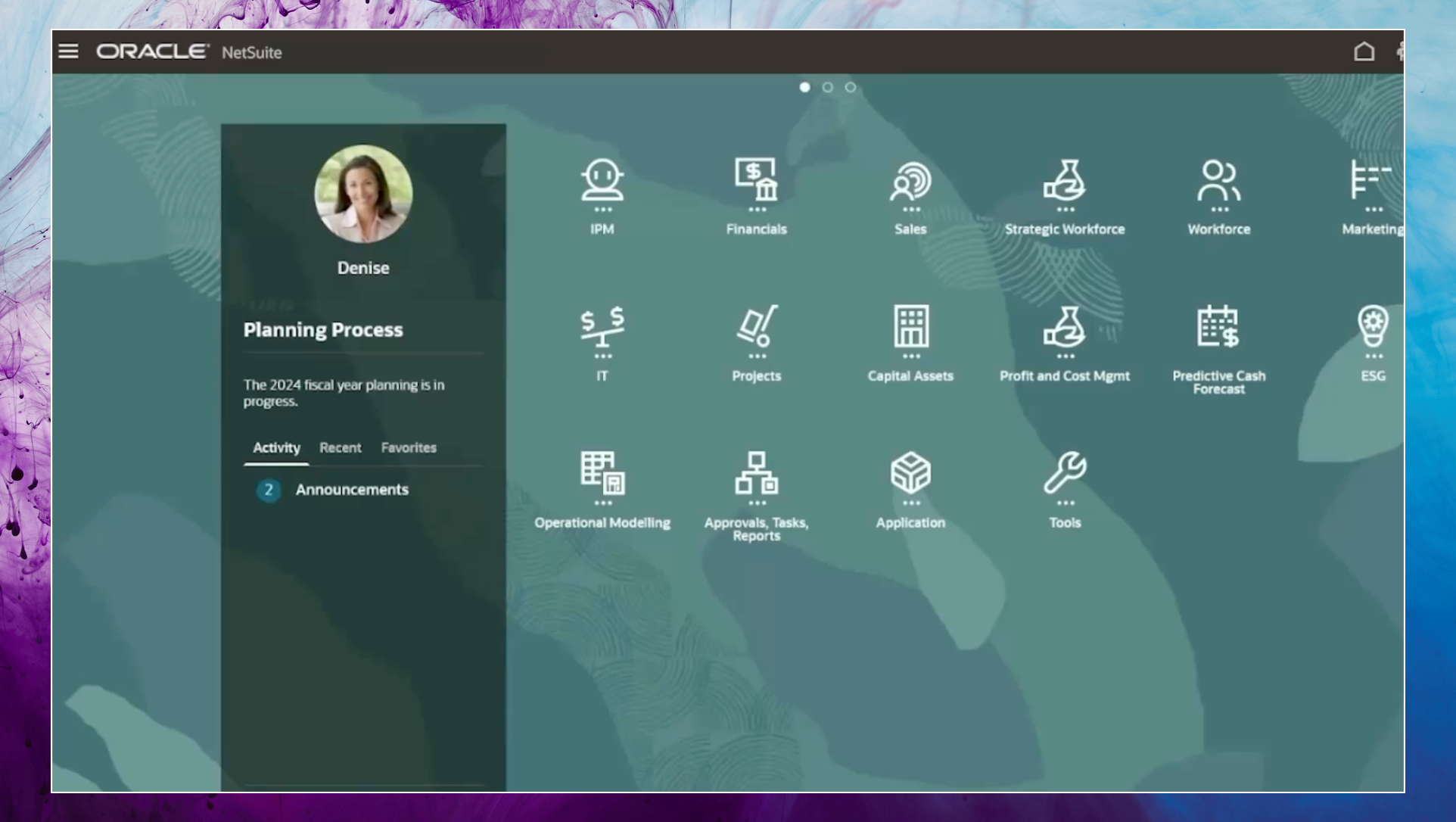Click the Announcements count badge 2
Screen dimensions: 1456x822
269,490
